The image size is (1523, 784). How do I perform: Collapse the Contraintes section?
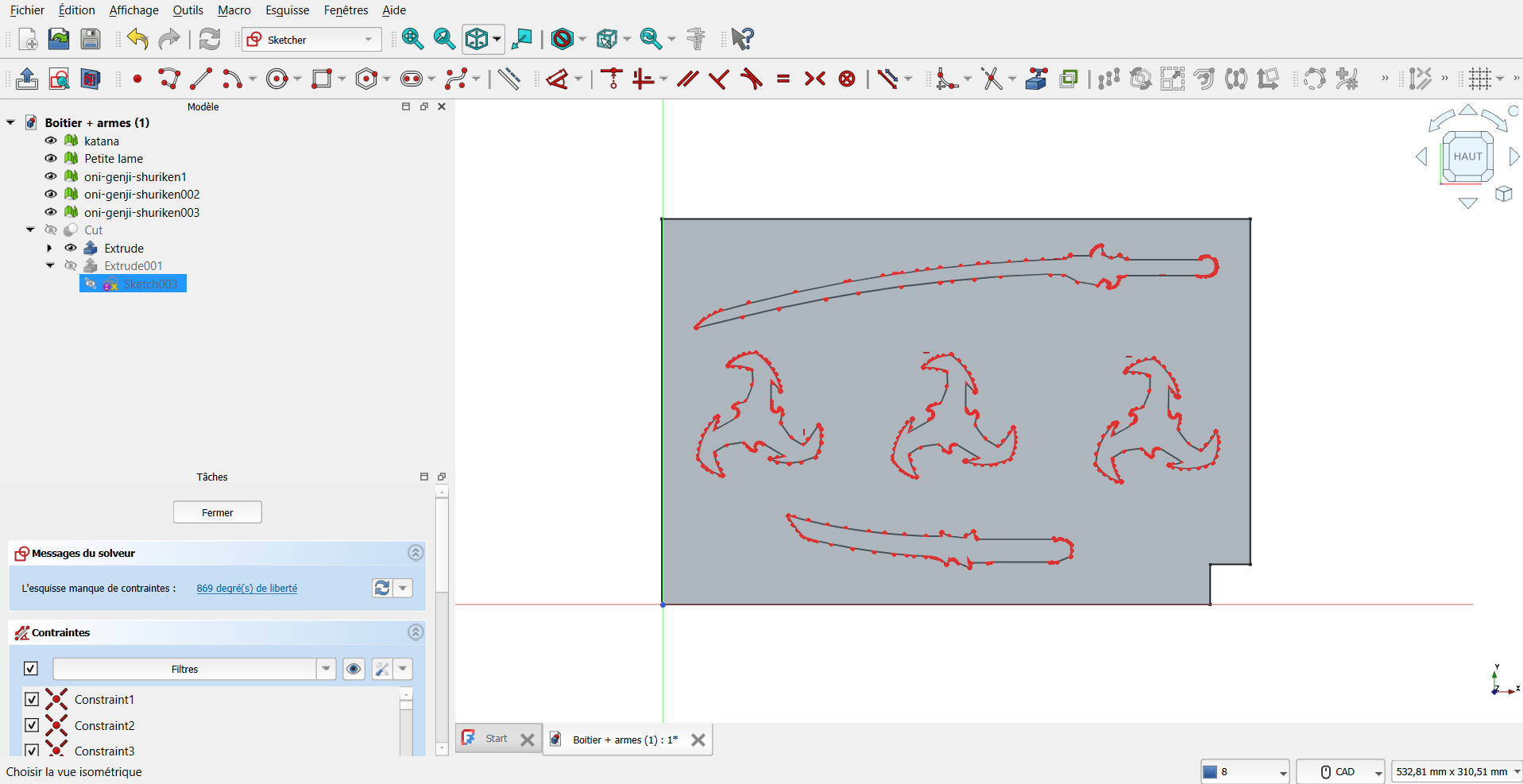[416, 632]
